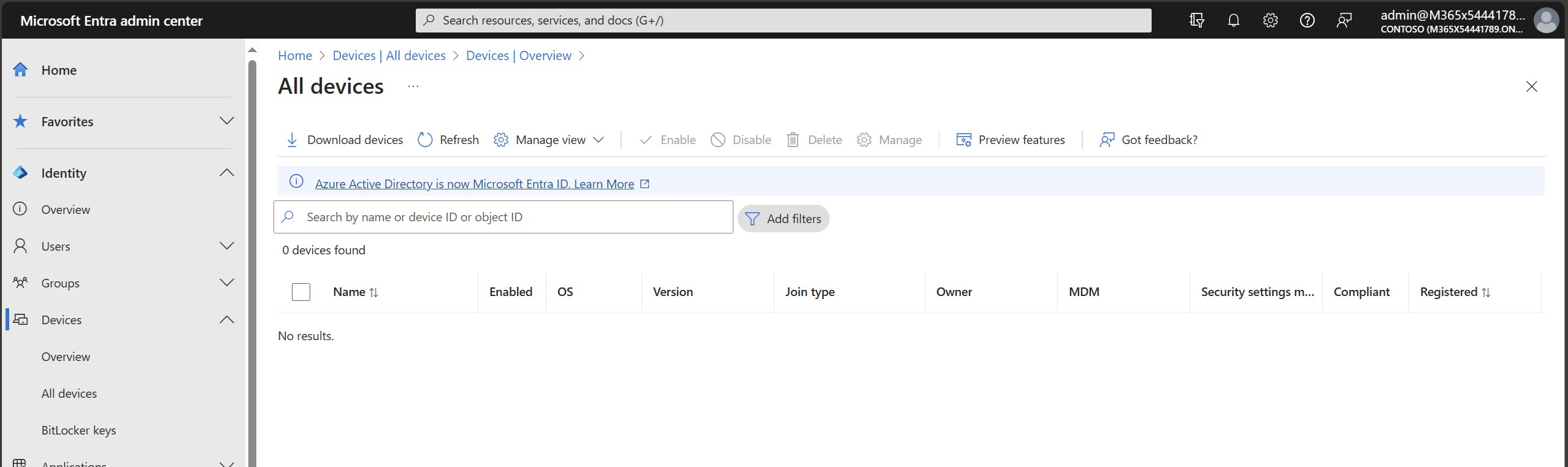
Task: Open portal settings gear in header
Action: (1270, 20)
